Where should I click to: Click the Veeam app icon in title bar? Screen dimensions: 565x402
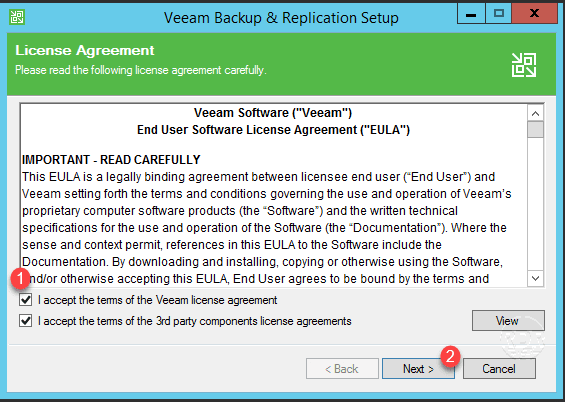coord(17,17)
